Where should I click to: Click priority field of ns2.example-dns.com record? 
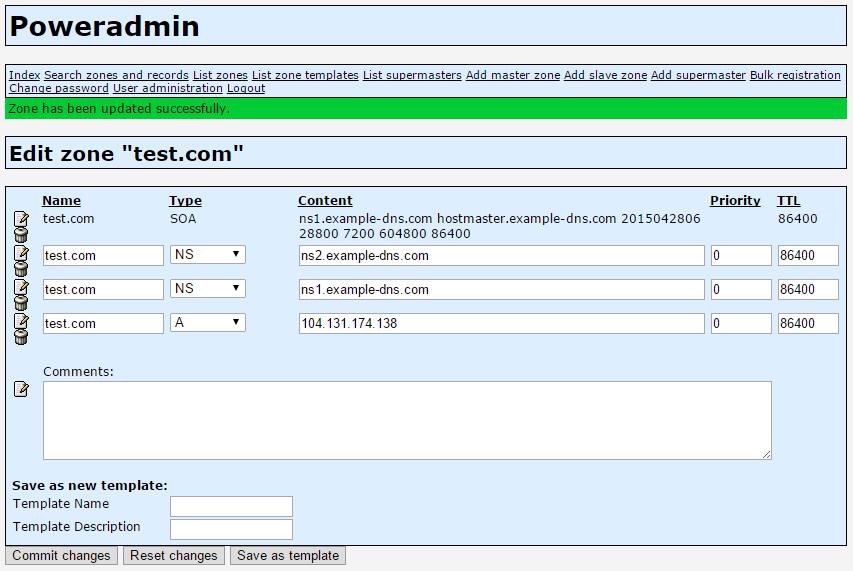[741, 256]
